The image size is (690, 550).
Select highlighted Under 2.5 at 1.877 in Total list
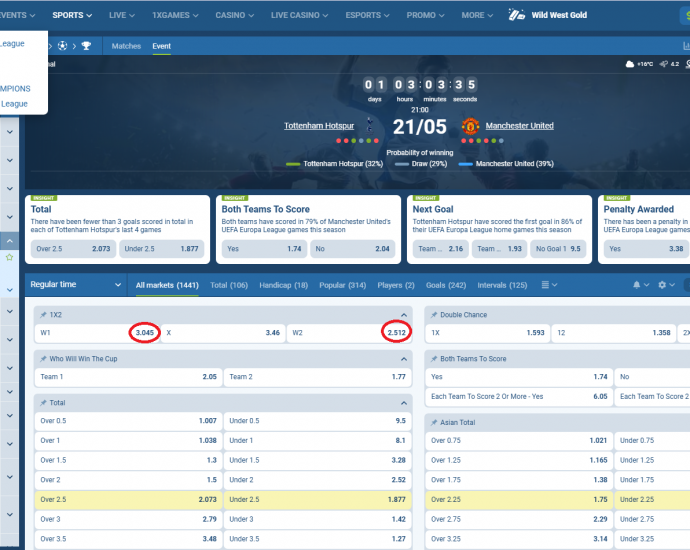pyautogui.click(x=318, y=499)
